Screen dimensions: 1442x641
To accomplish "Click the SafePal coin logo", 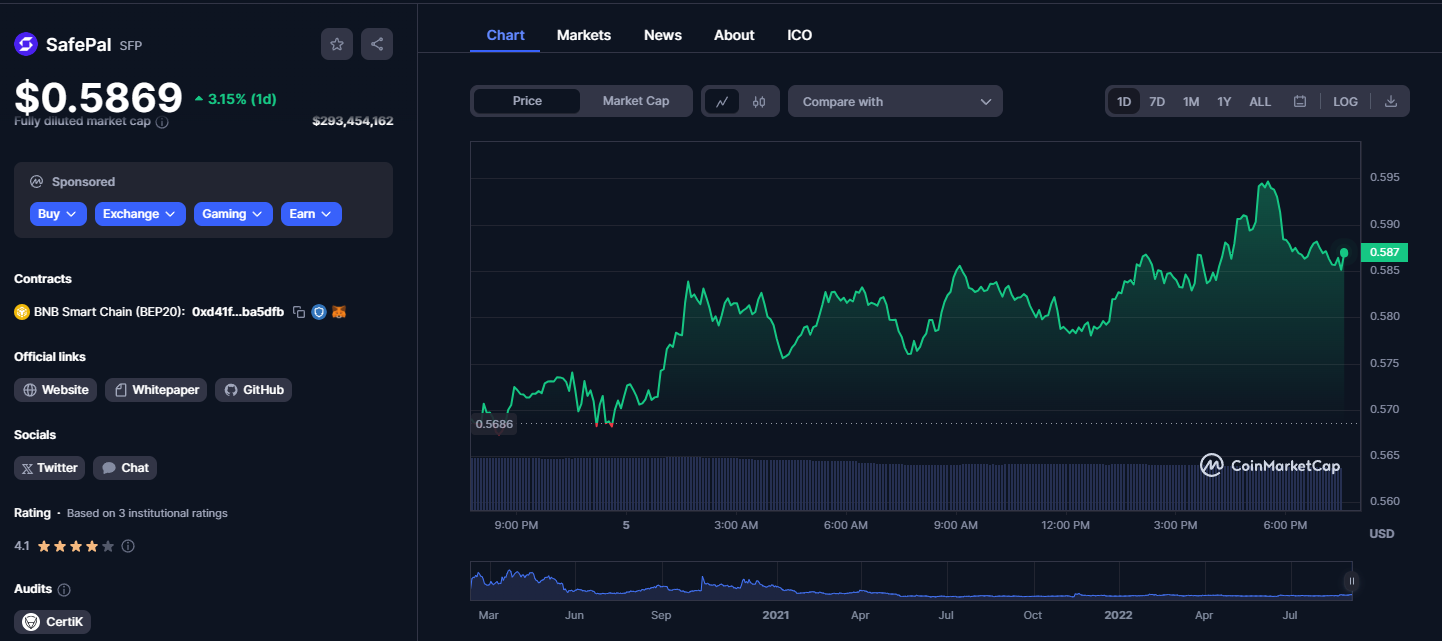I will click(25, 44).
